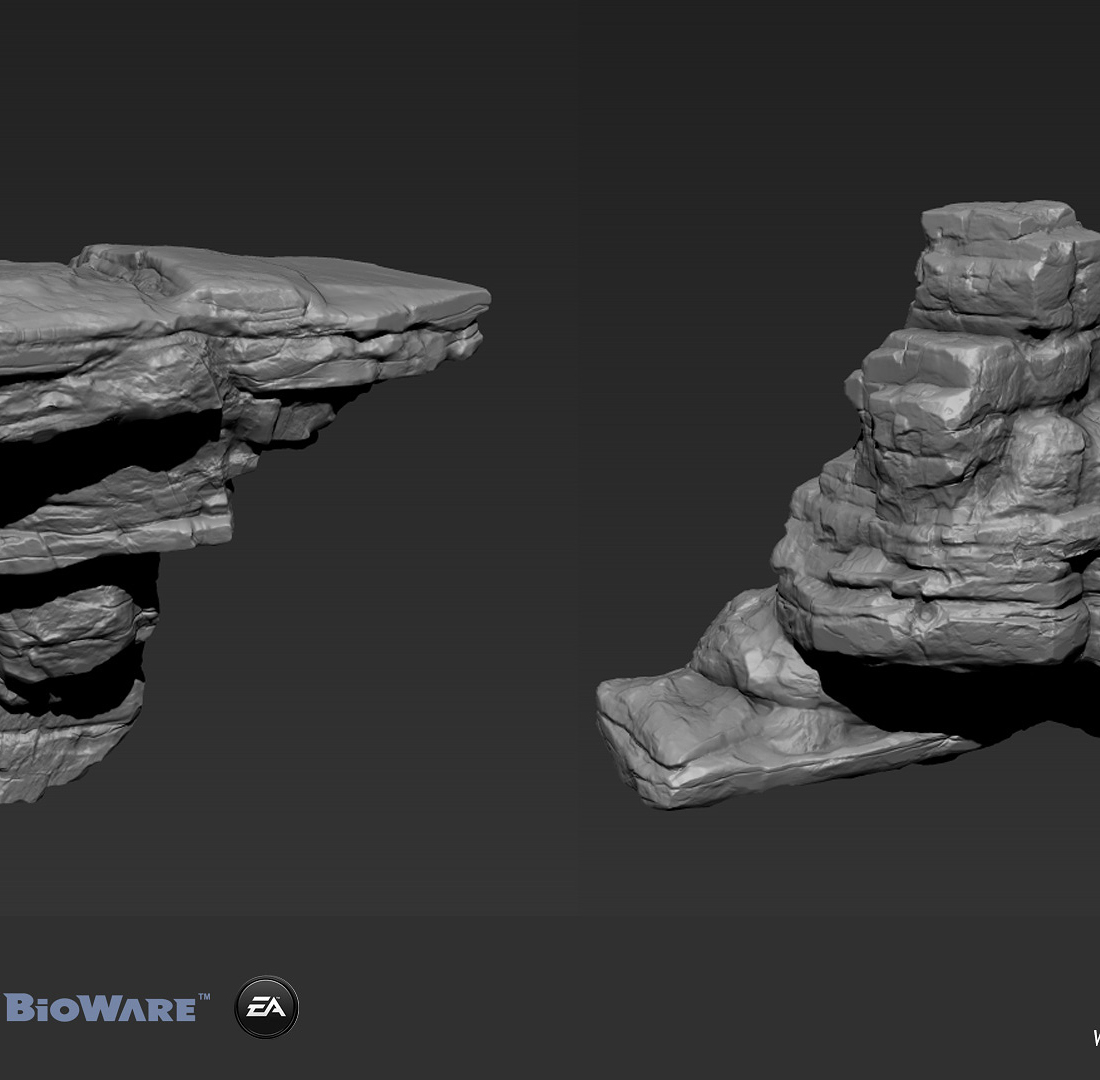Select the stacked blocky rock pillar sculpt
This screenshot has height=1080, width=1100.
coord(849,504)
